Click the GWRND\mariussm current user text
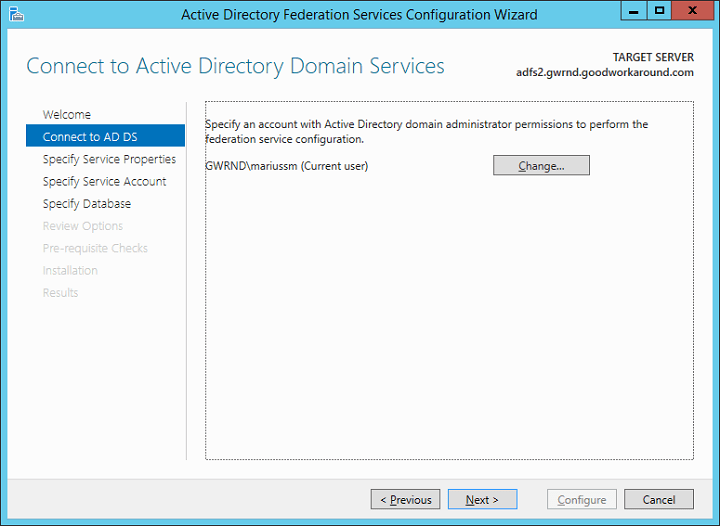Viewport: 720px width, 526px height. [286, 166]
